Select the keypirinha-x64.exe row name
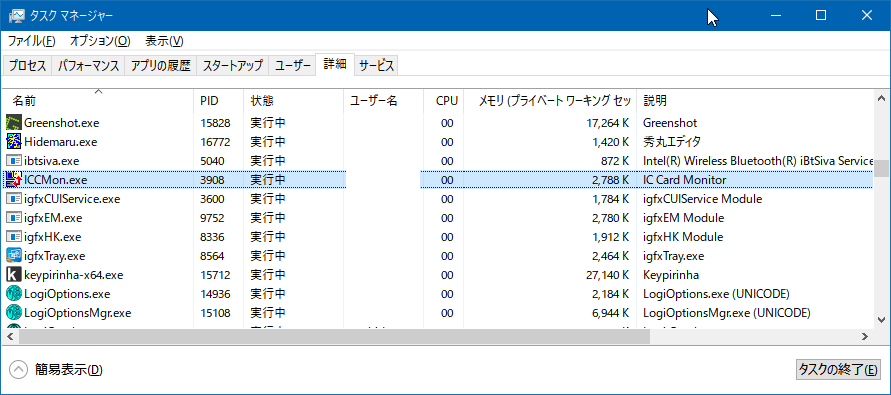 pyautogui.click(x=73, y=275)
